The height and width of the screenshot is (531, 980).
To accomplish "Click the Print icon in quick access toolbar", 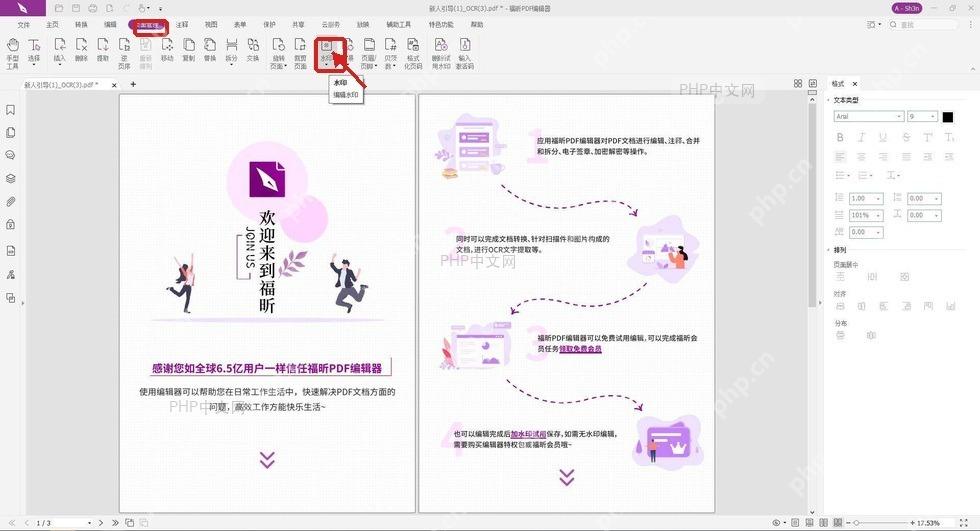I will tap(92, 8).
